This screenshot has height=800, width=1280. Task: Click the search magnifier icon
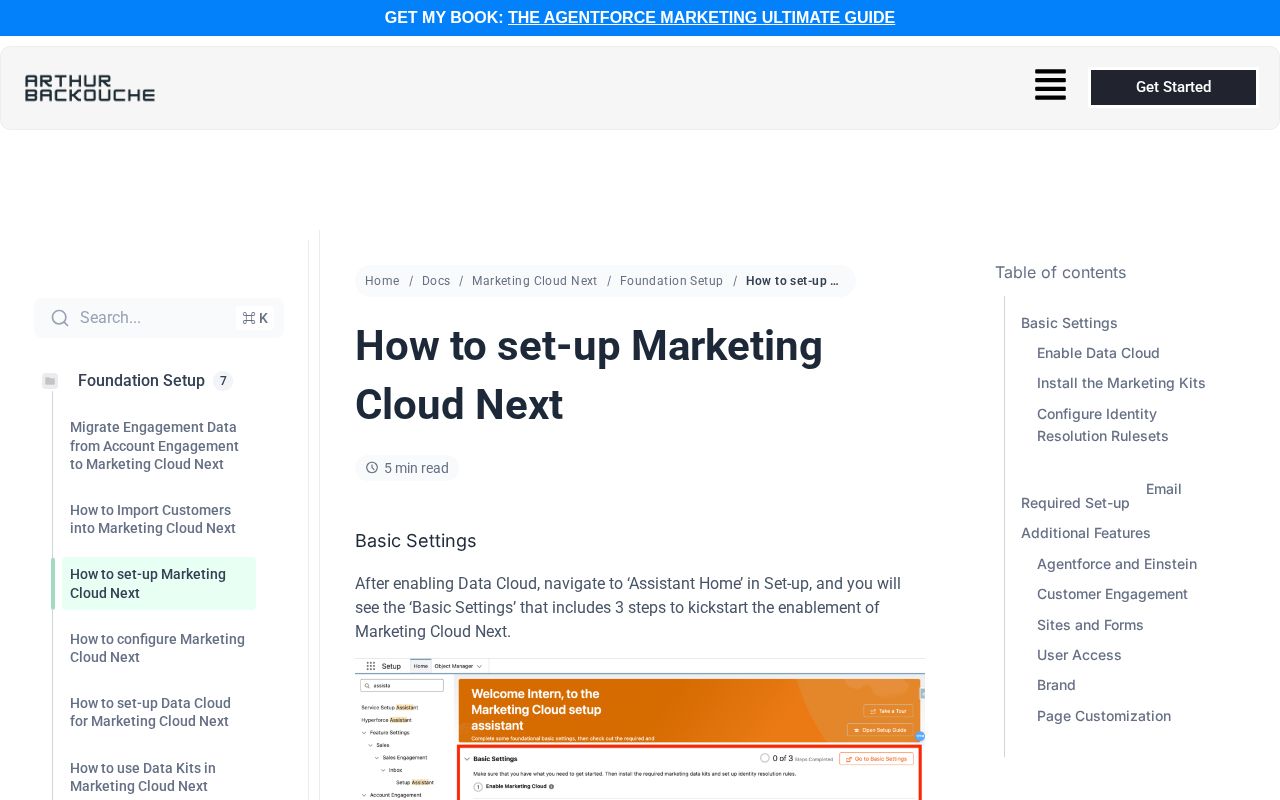coord(60,318)
